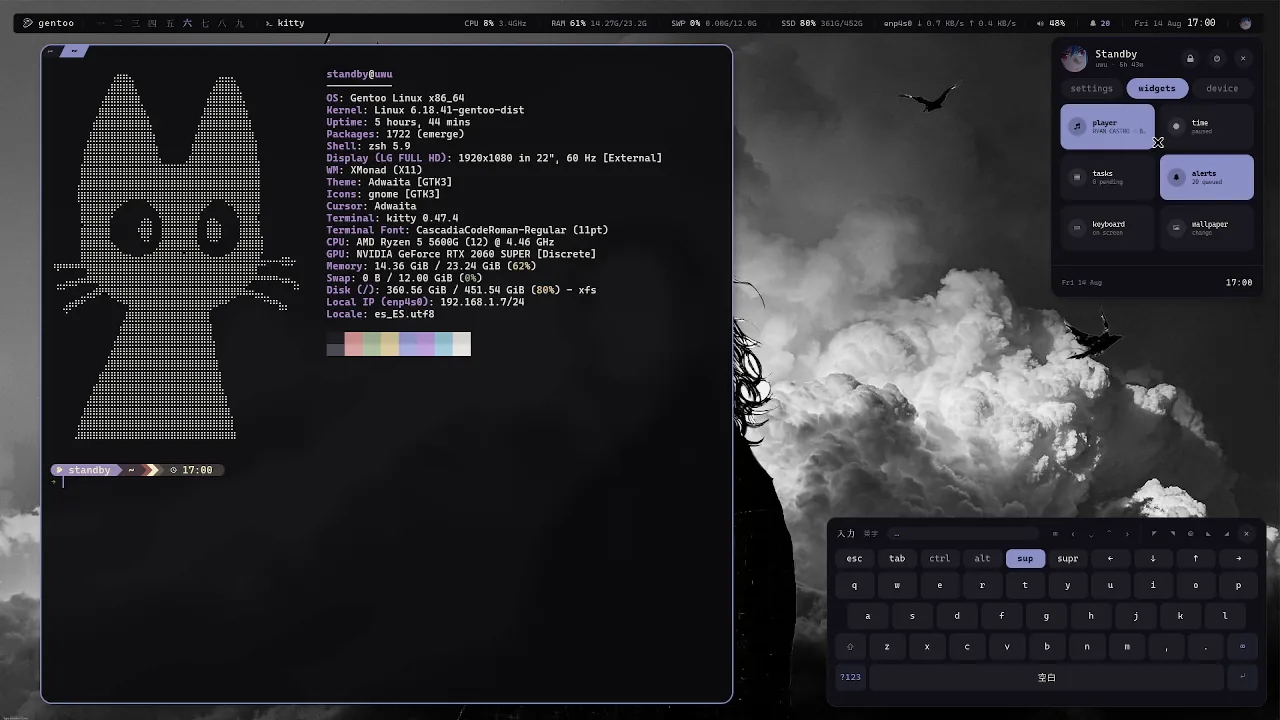Open CPU 8% monitor in top bar
The width and height of the screenshot is (1280, 720).
click(x=495, y=23)
